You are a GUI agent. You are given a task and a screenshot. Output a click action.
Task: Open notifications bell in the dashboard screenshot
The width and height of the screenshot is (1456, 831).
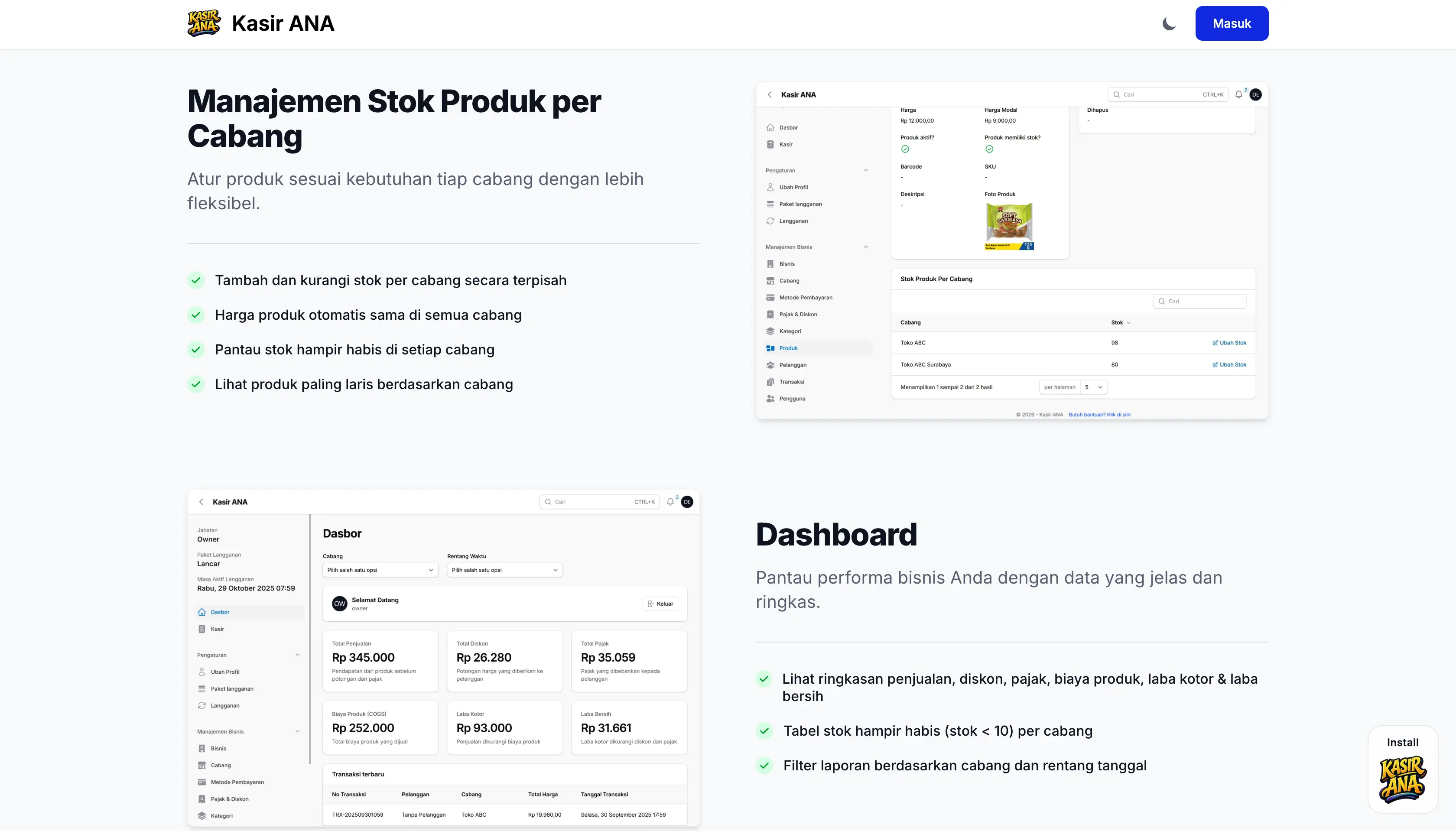[x=670, y=502]
